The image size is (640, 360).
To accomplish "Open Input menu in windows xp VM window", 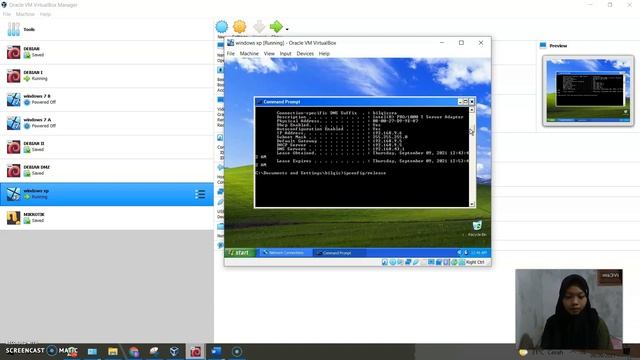I will [285, 53].
